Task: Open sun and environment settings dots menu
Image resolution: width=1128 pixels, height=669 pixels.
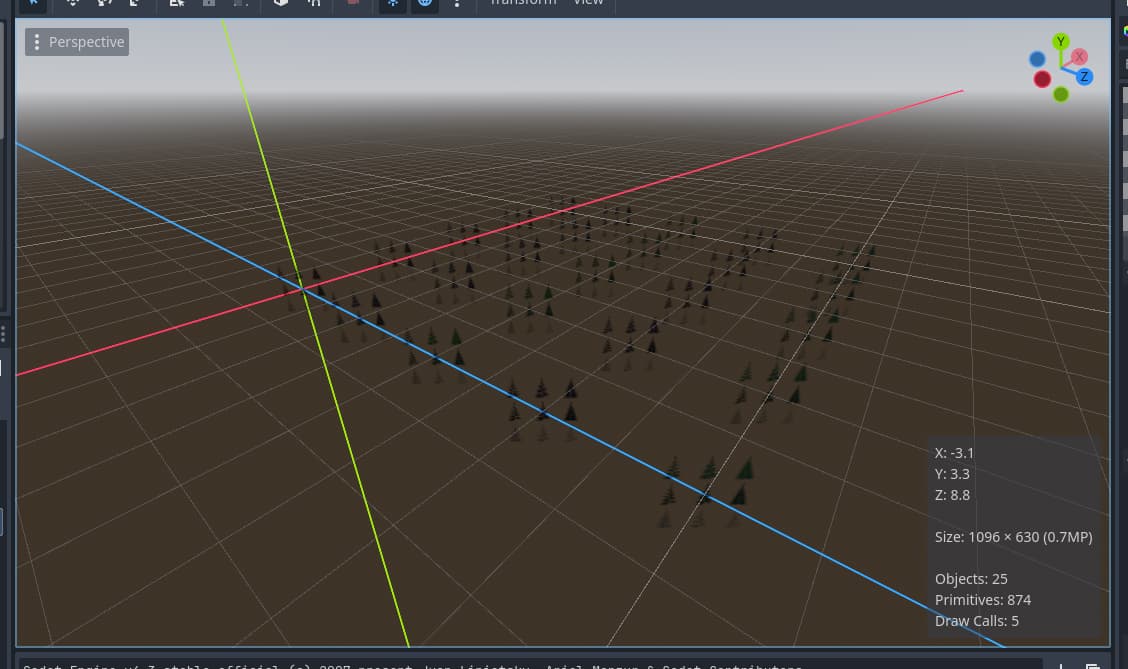Action: pos(457,4)
